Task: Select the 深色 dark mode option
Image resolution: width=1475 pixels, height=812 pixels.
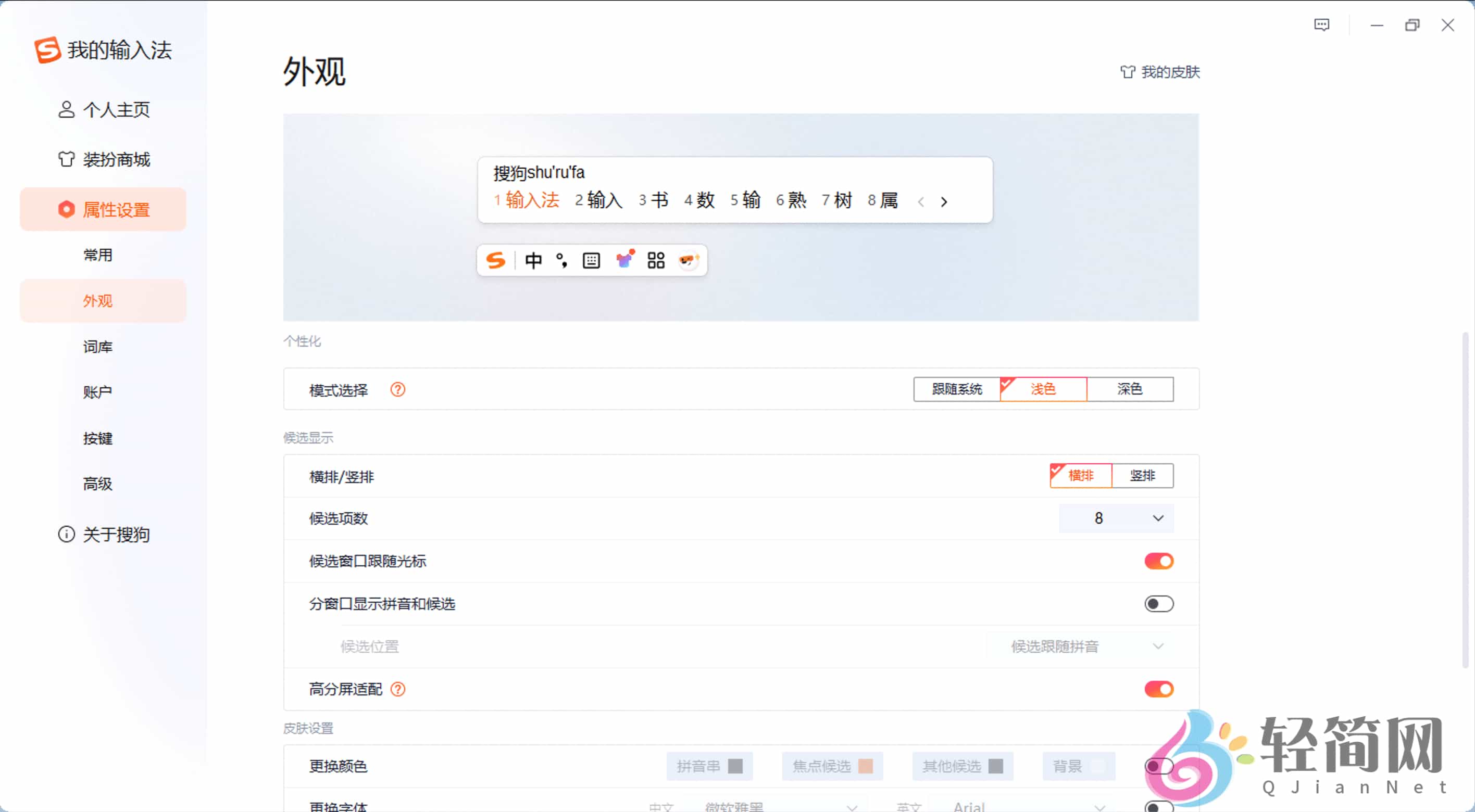Action: pyautogui.click(x=1129, y=389)
